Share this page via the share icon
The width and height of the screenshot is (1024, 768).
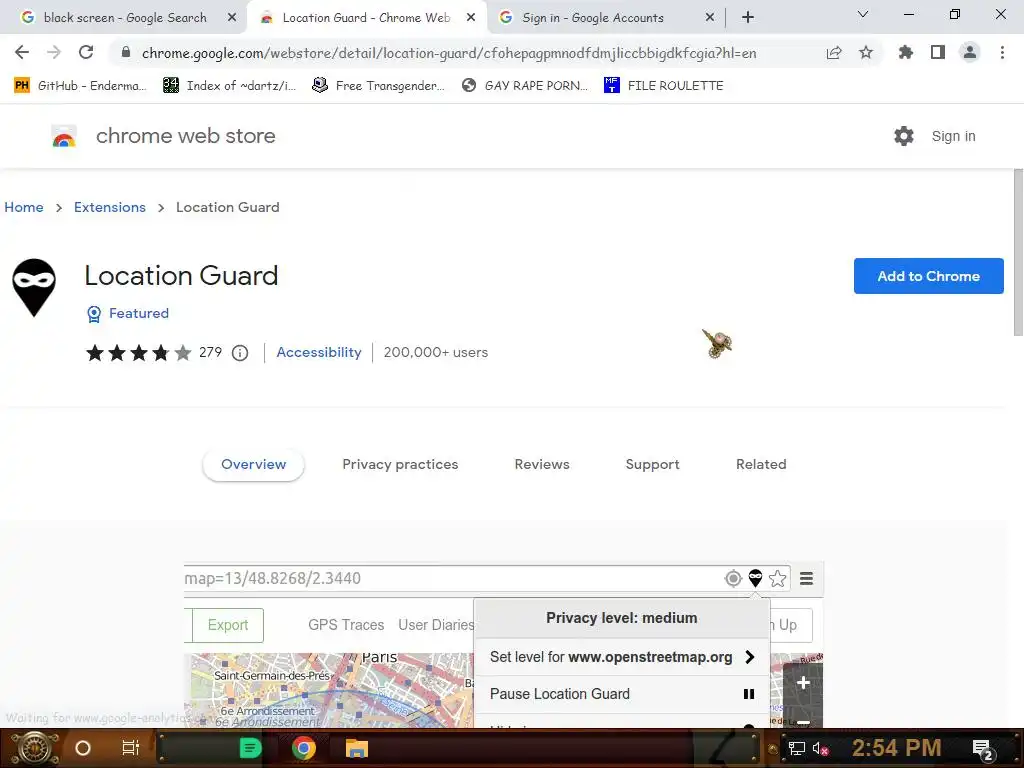click(x=834, y=53)
